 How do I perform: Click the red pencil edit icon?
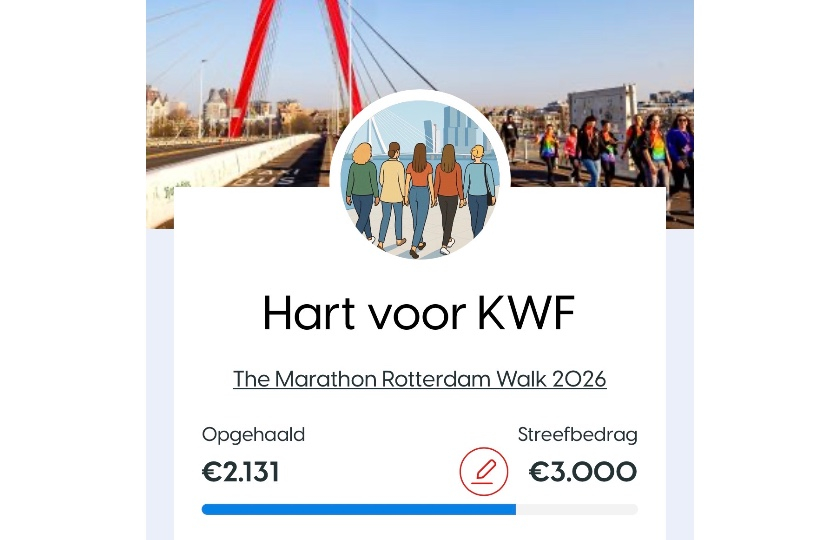click(x=483, y=471)
